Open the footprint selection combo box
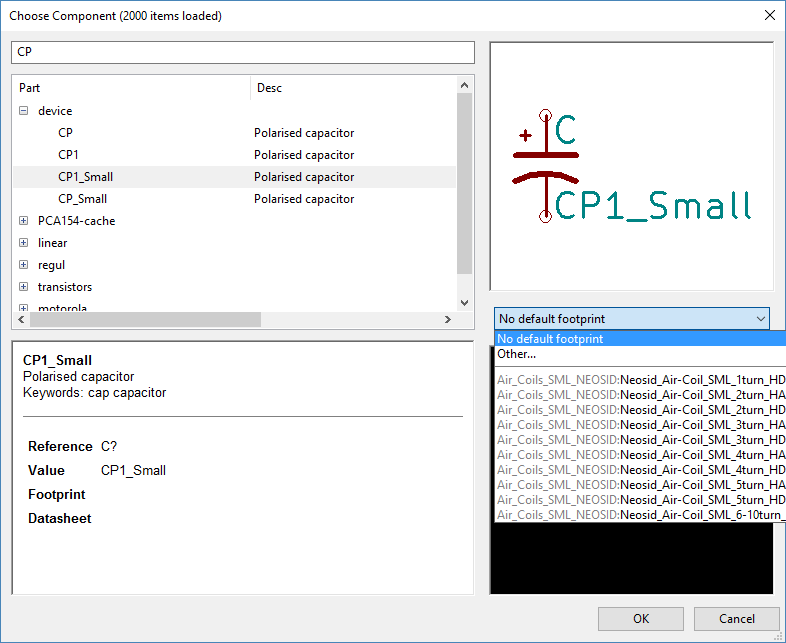Viewport: 786px width, 643px height. pos(632,319)
